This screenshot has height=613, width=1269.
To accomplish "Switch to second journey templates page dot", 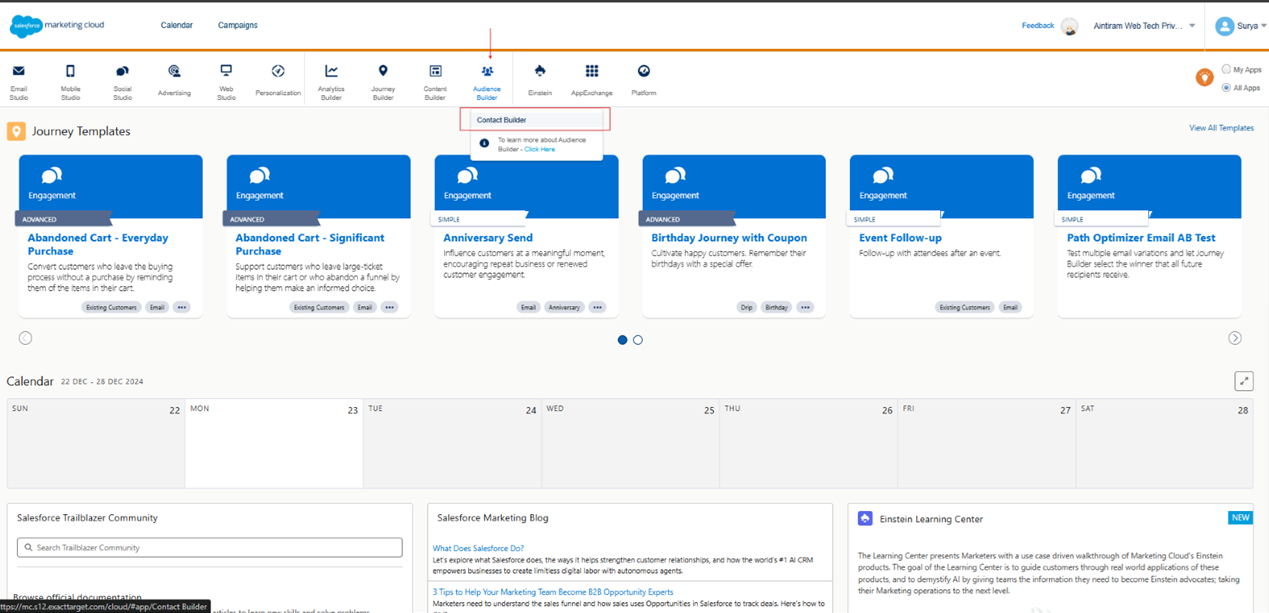I will click(x=638, y=340).
